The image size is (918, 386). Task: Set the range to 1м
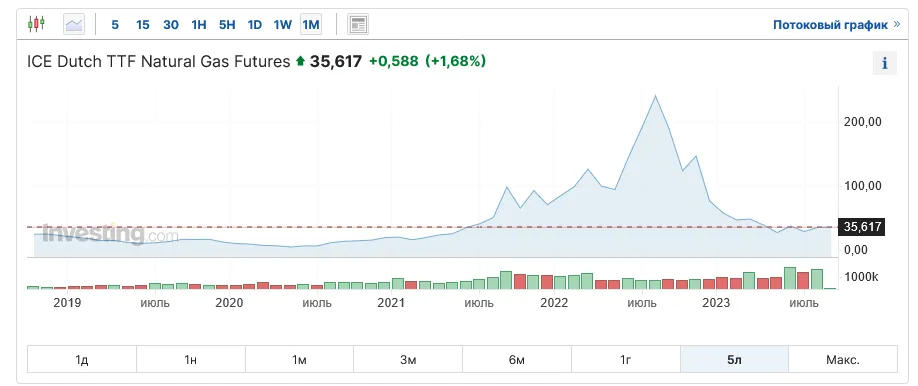point(299,359)
